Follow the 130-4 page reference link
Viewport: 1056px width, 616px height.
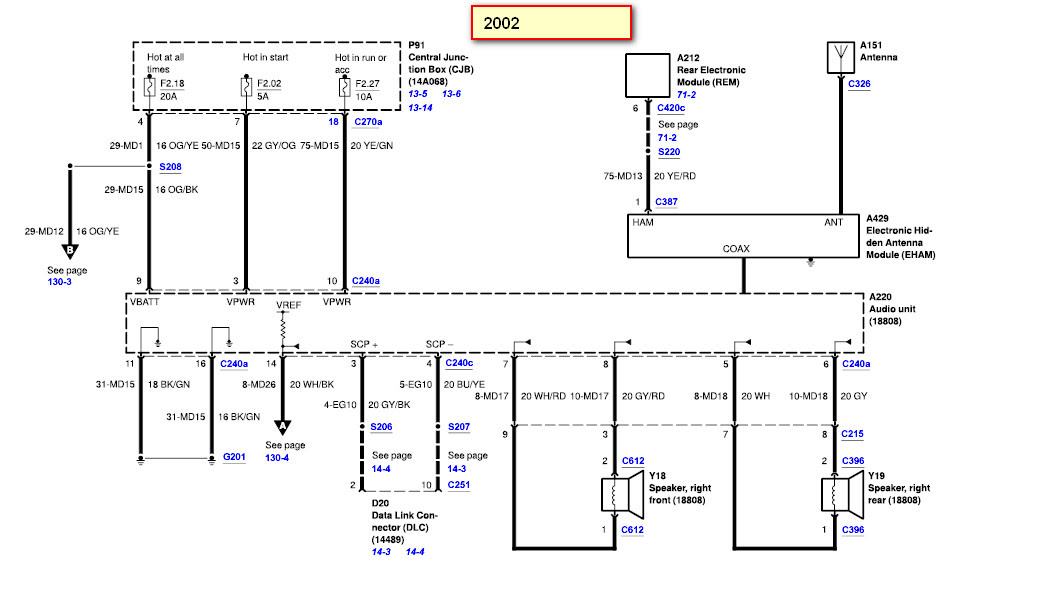point(277,458)
